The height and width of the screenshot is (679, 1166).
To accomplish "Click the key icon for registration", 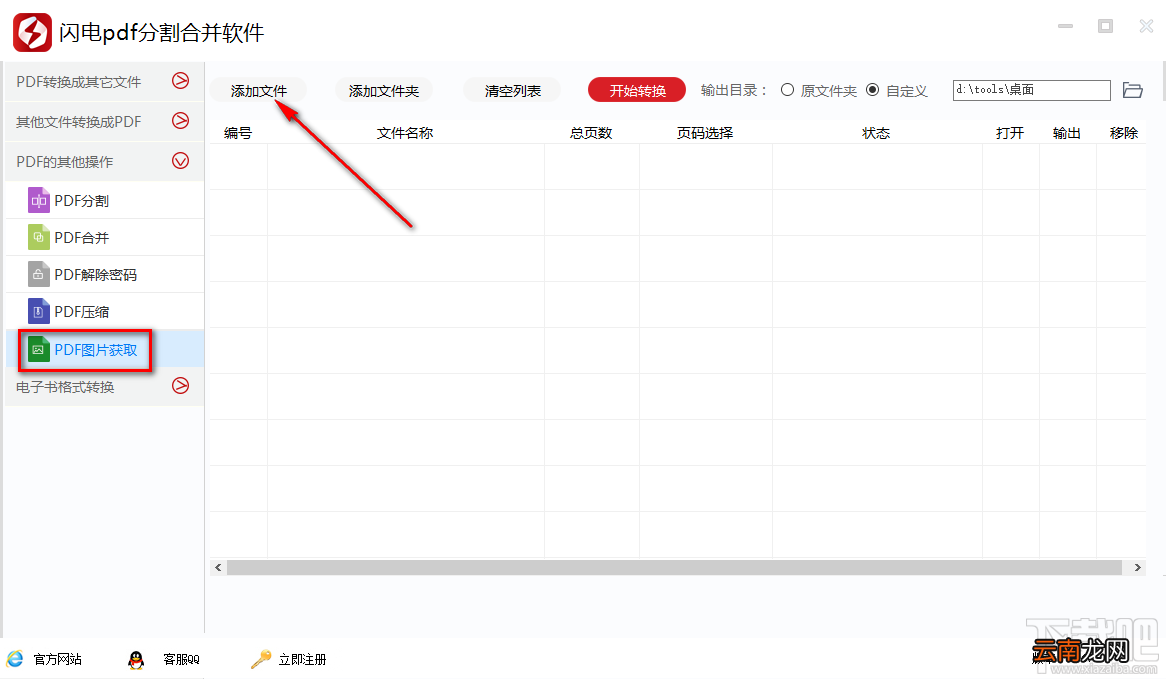I will tap(261, 659).
